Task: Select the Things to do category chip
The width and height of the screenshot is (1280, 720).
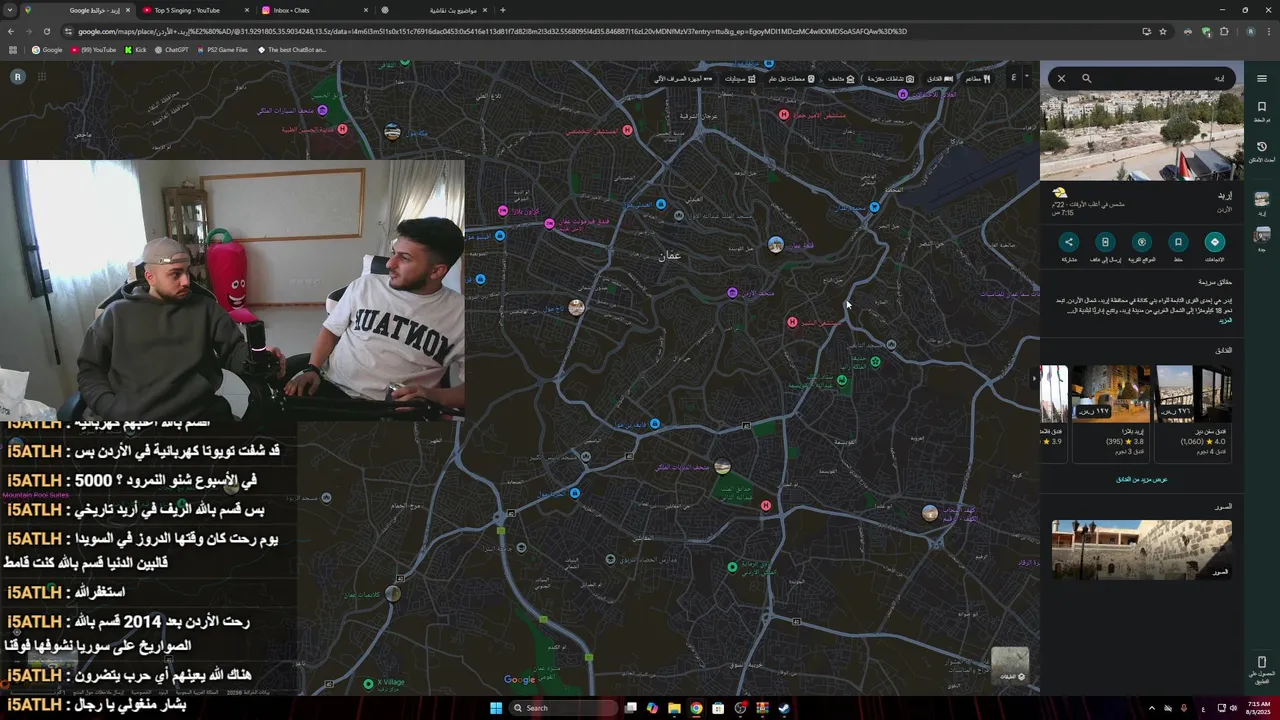Action: coord(890,78)
